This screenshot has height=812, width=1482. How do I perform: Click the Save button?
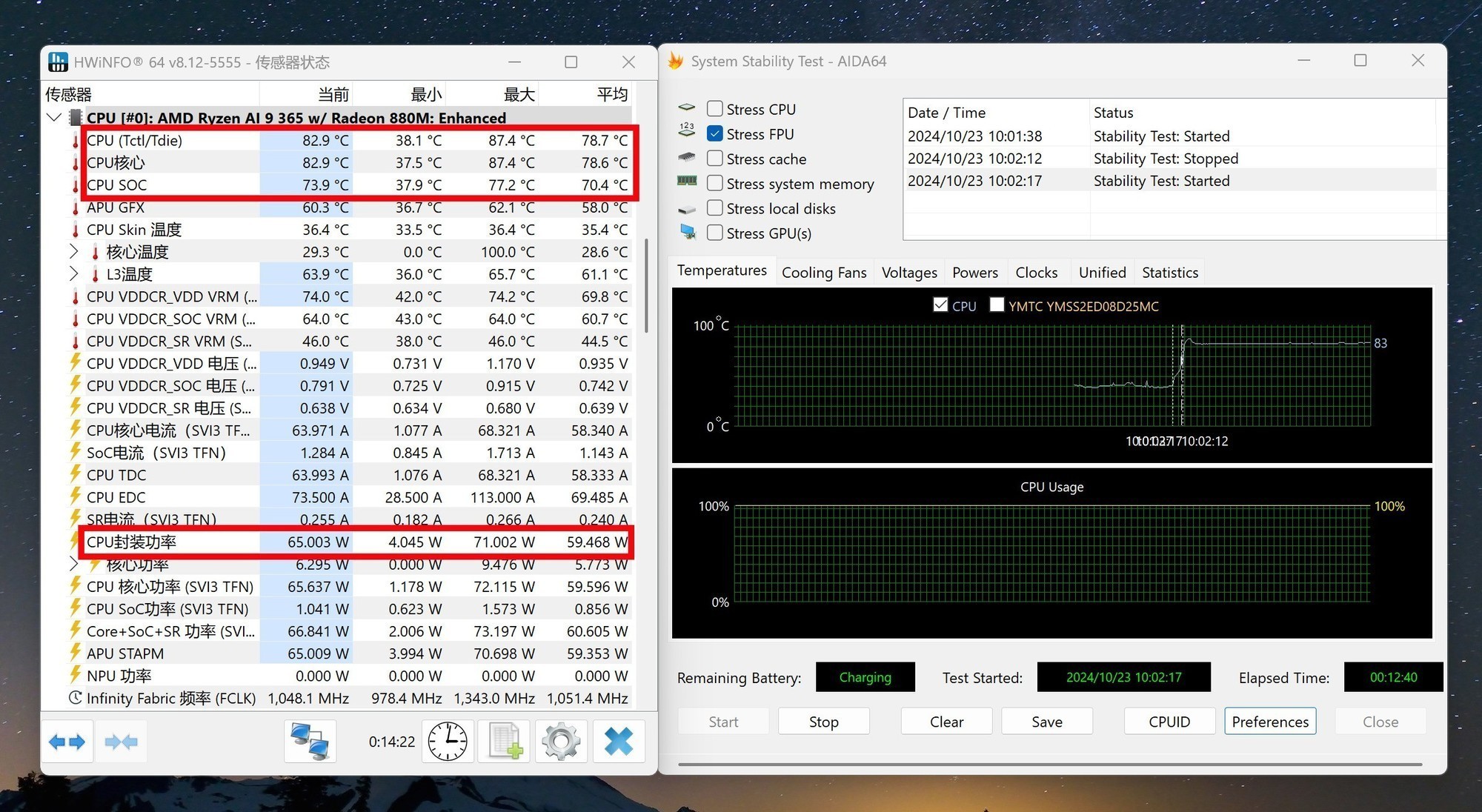pyautogui.click(x=1047, y=721)
